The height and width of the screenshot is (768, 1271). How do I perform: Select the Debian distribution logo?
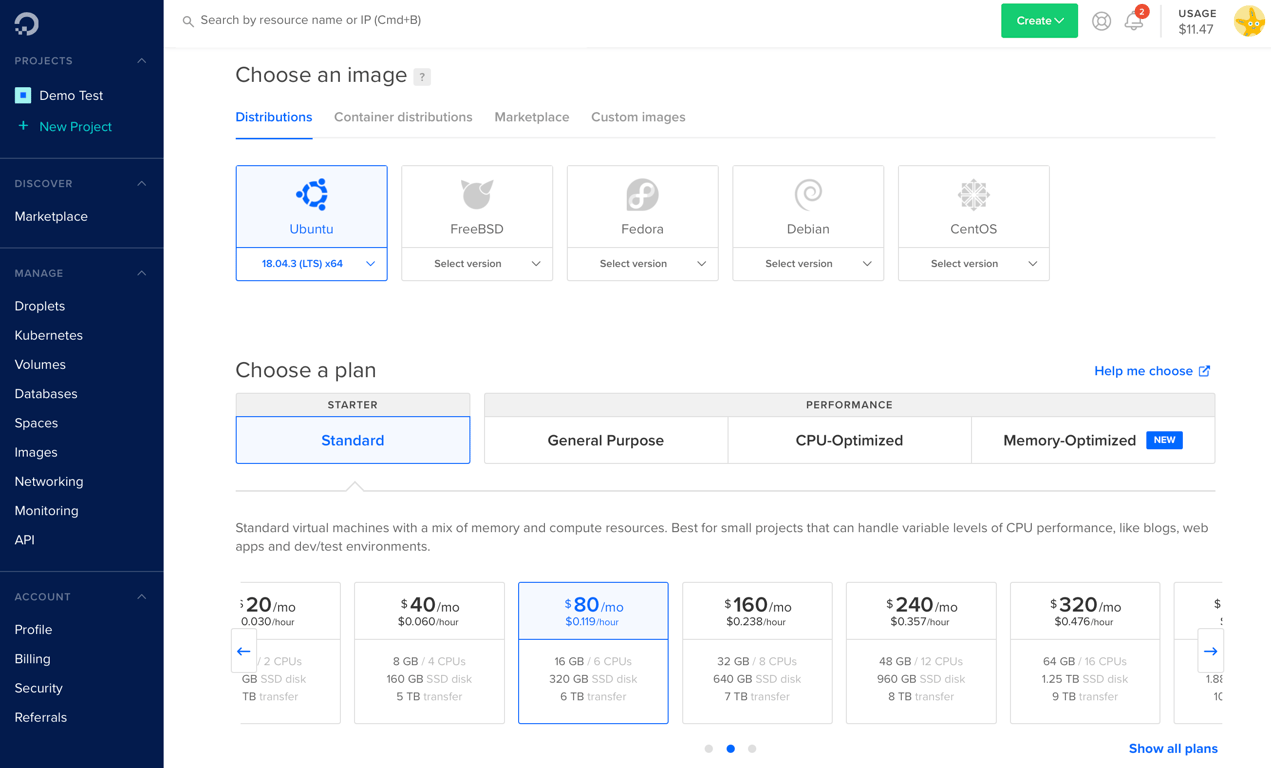(808, 194)
